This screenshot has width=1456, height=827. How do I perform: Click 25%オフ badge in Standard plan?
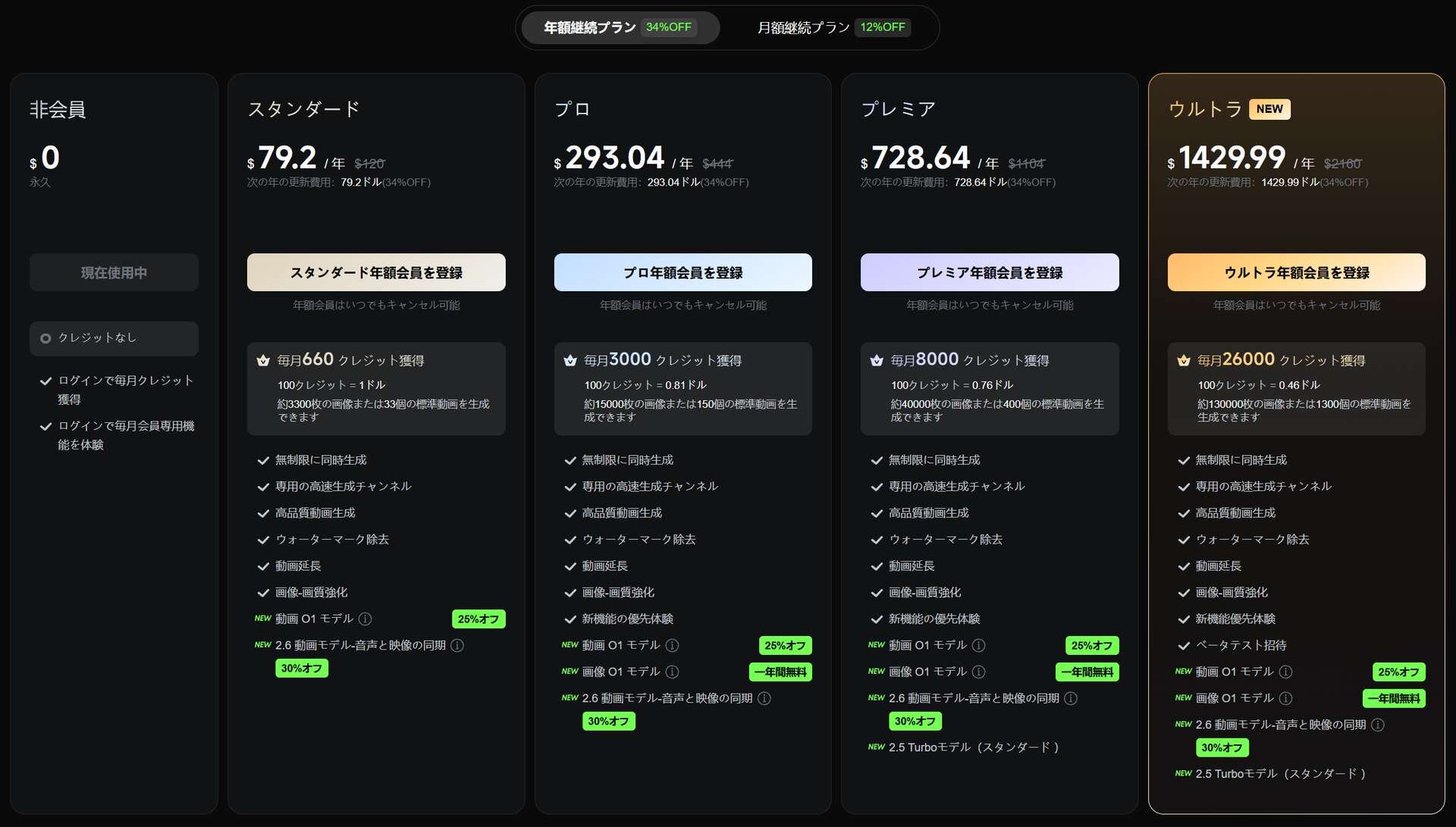coord(478,619)
